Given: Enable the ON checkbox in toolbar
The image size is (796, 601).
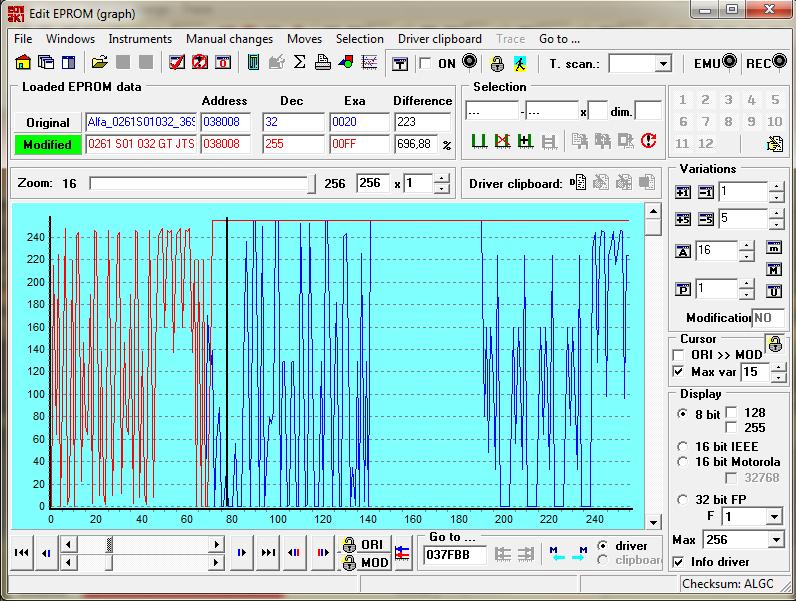Looking at the screenshot, I should tap(425, 64).
